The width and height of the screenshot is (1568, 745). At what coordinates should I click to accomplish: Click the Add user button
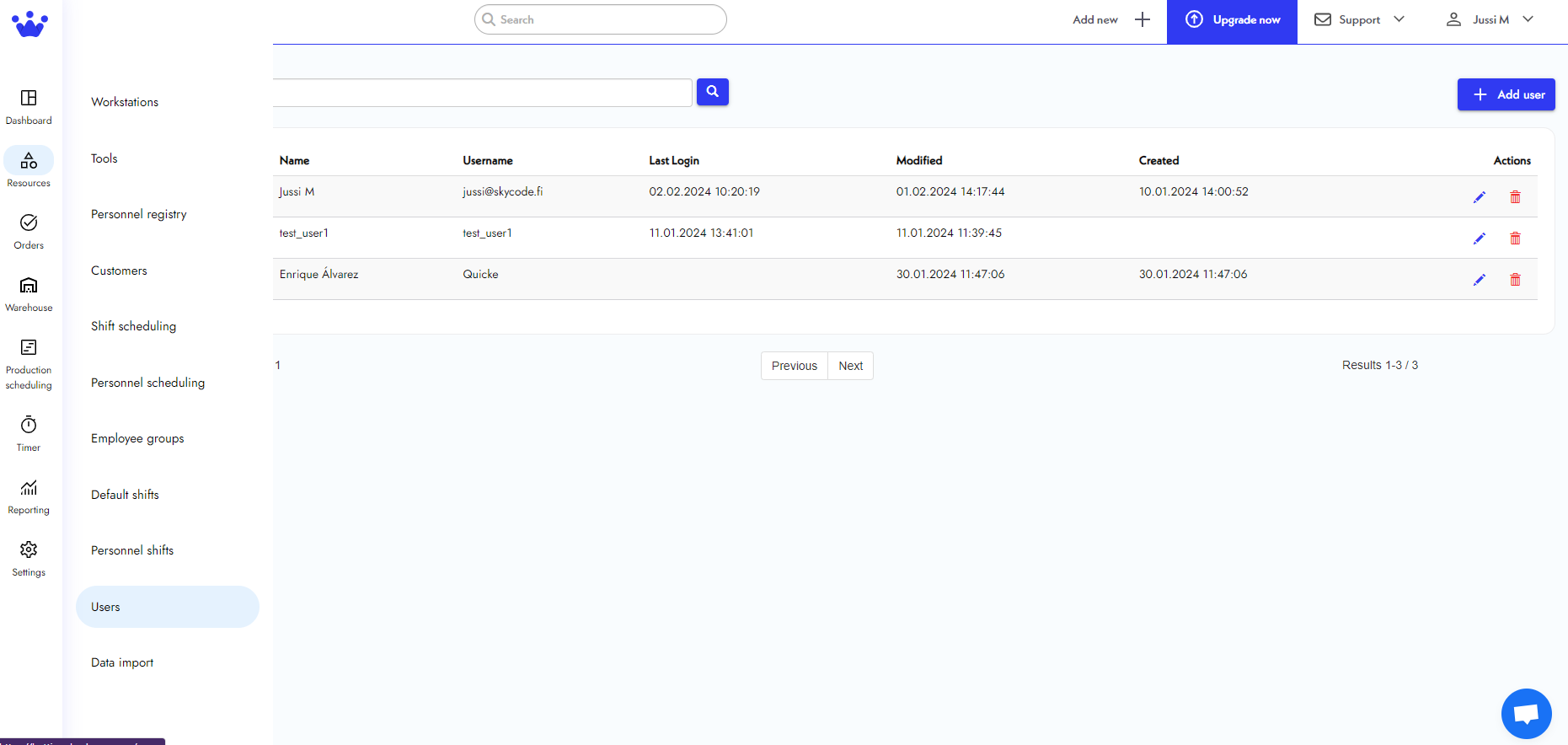coord(1506,94)
